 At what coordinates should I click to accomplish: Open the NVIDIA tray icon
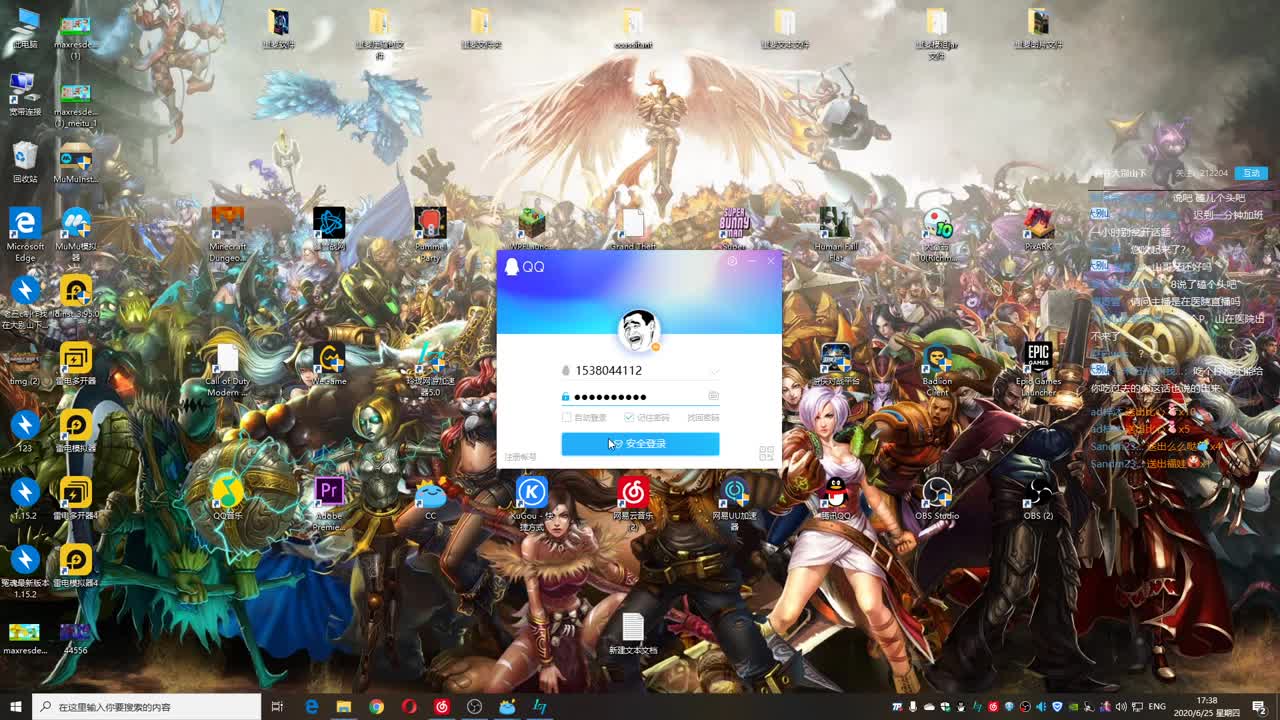tap(1073, 707)
